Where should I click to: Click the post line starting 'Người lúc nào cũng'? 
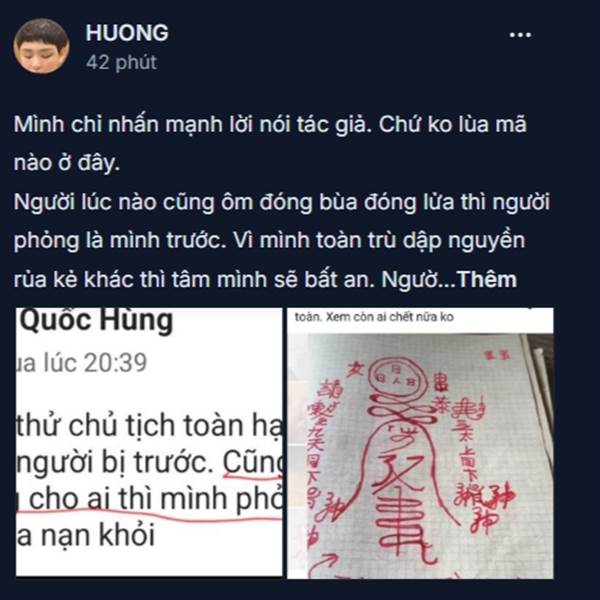tap(282, 202)
